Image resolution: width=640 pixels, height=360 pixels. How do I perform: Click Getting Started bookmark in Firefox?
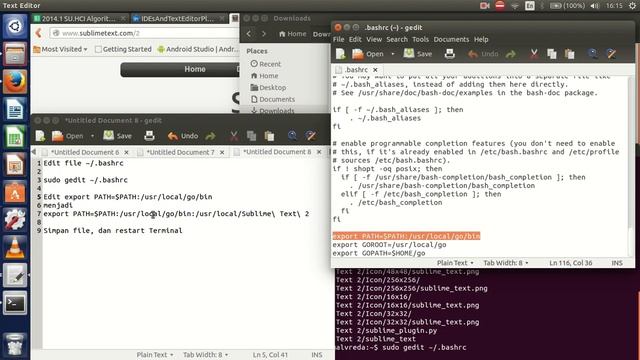123,49
